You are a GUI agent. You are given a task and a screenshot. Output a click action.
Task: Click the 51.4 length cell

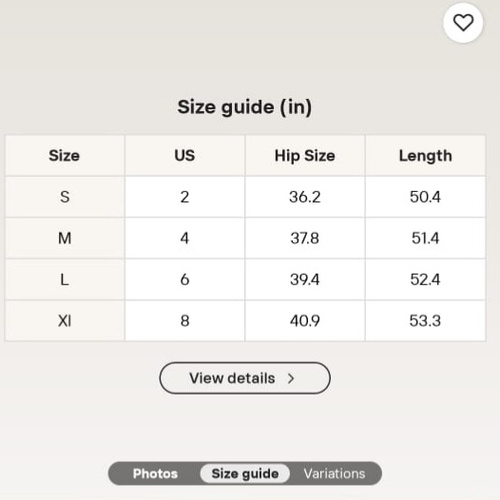(x=425, y=238)
